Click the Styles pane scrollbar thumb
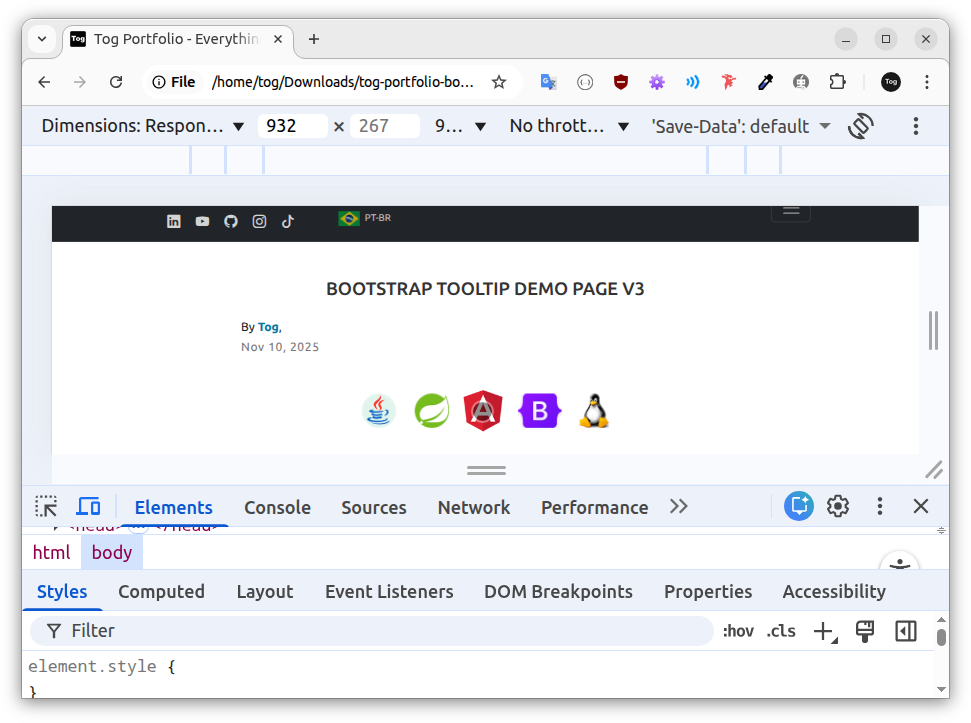The image size is (971, 723). click(x=941, y=637)
